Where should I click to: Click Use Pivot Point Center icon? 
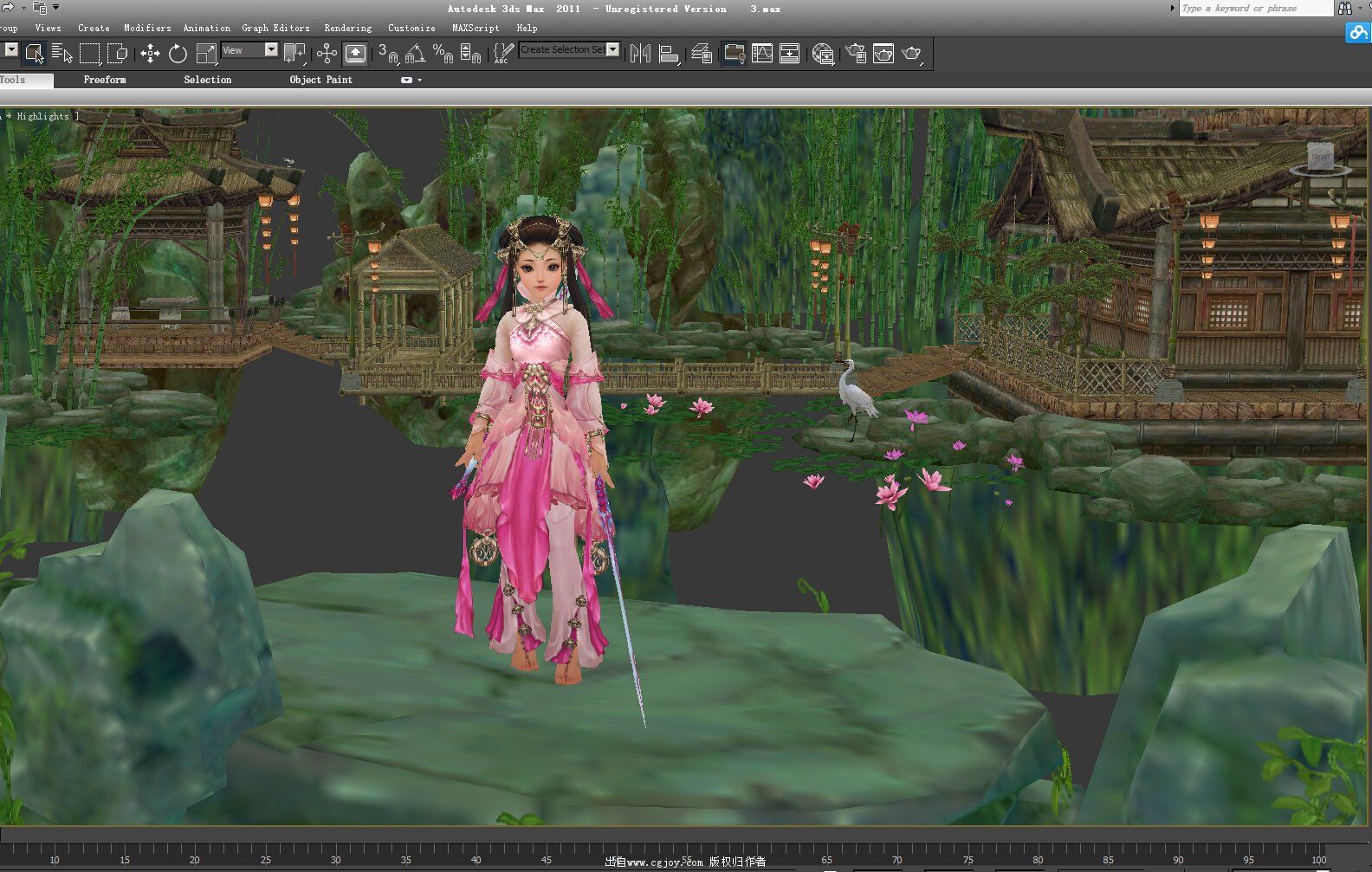(294, 54)
